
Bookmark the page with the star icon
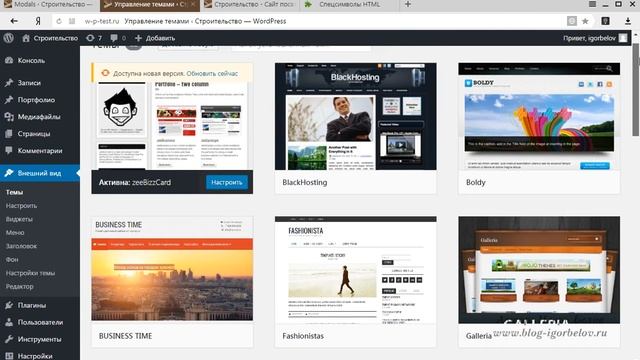[585, 21]
